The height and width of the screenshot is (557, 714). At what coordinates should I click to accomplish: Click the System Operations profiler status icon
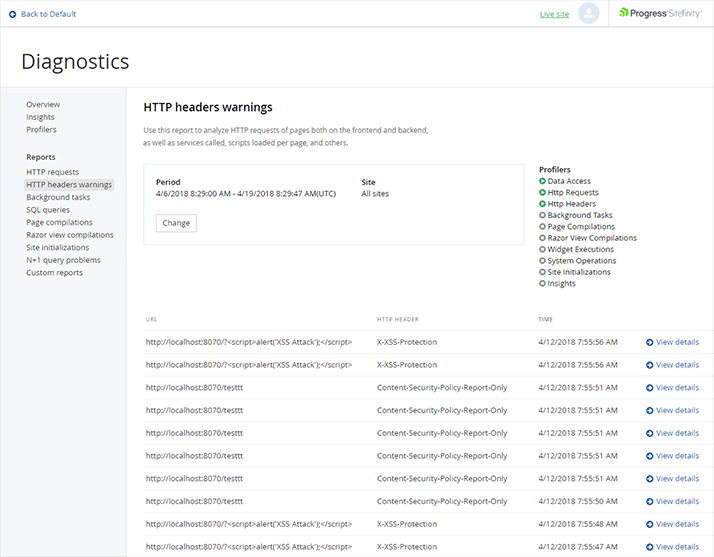coord(542,261)
